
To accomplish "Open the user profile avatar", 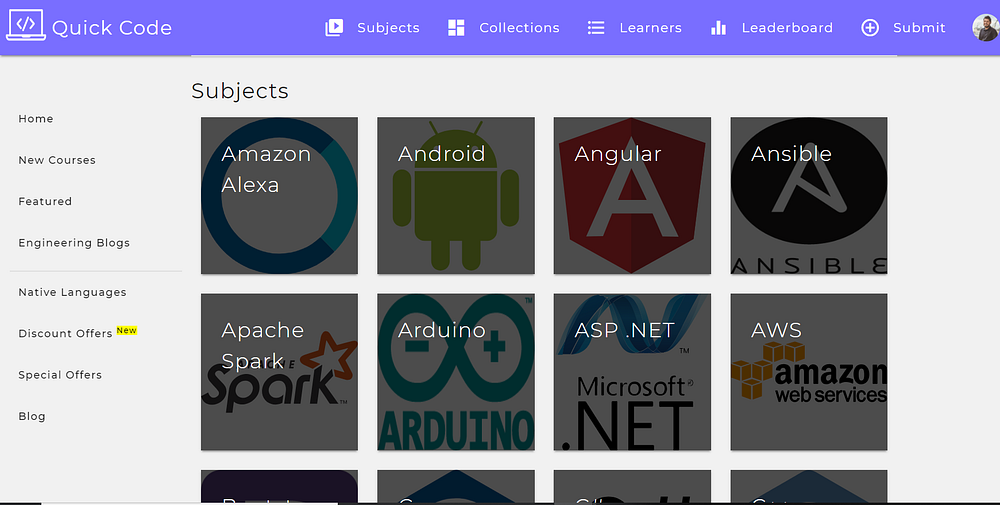I will point(985,27).
